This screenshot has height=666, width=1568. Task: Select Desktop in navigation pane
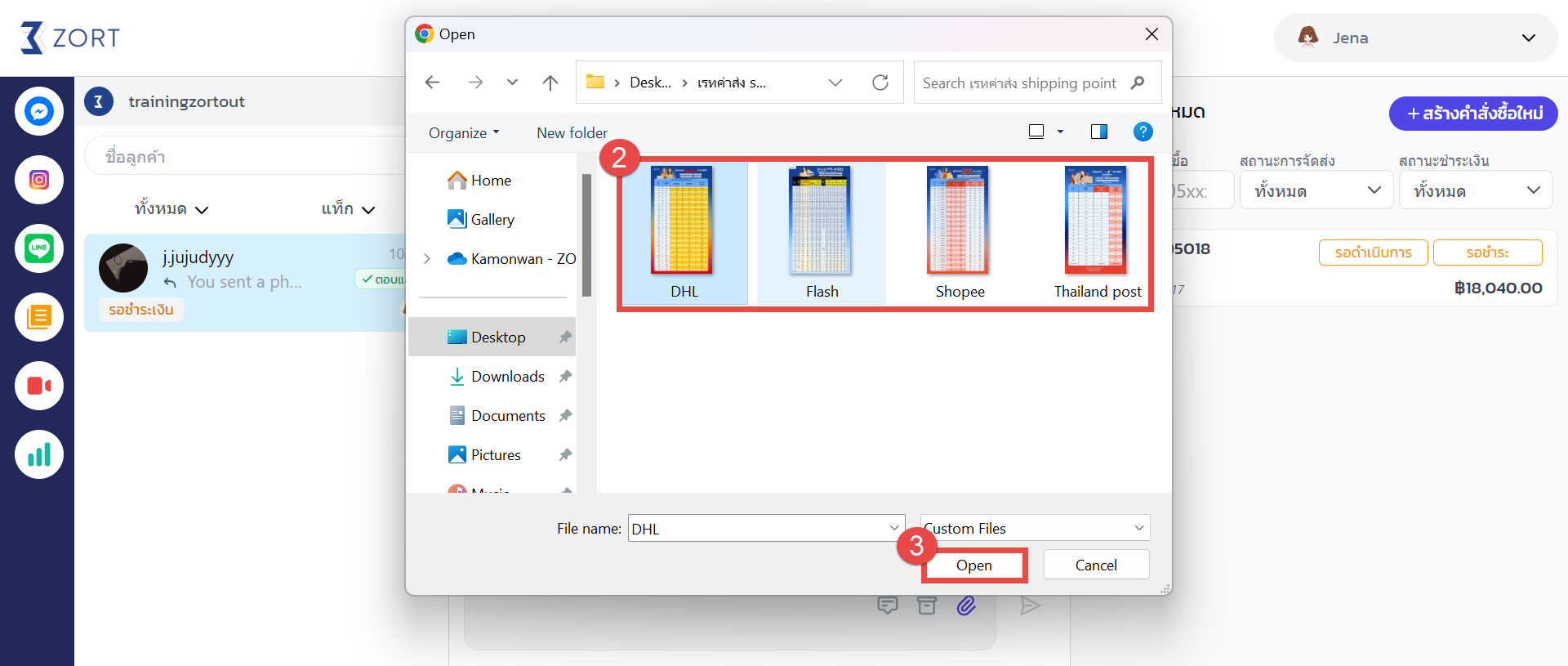(492, 337)
